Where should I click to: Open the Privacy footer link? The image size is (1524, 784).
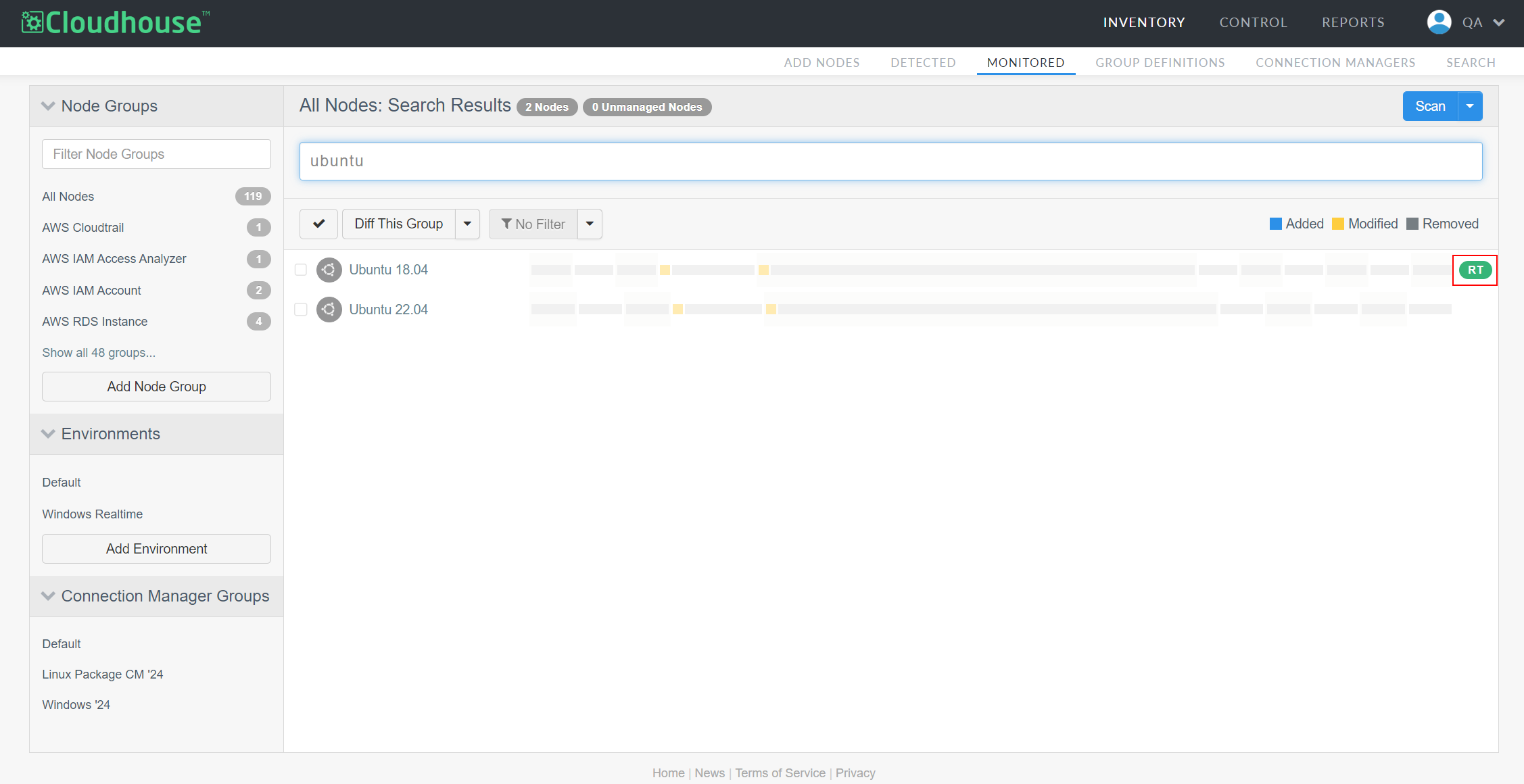click(x=855, y=773)
